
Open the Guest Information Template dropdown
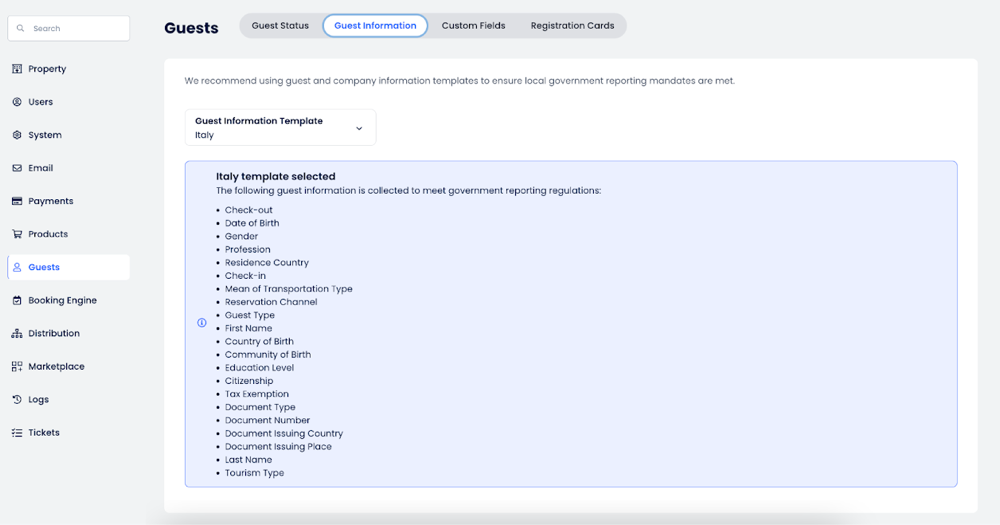[x=280, y=127]
